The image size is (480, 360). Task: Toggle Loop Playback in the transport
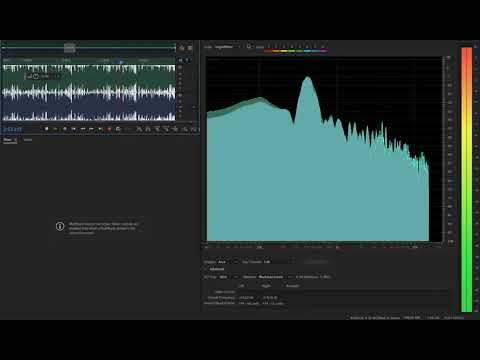[118, 129]
